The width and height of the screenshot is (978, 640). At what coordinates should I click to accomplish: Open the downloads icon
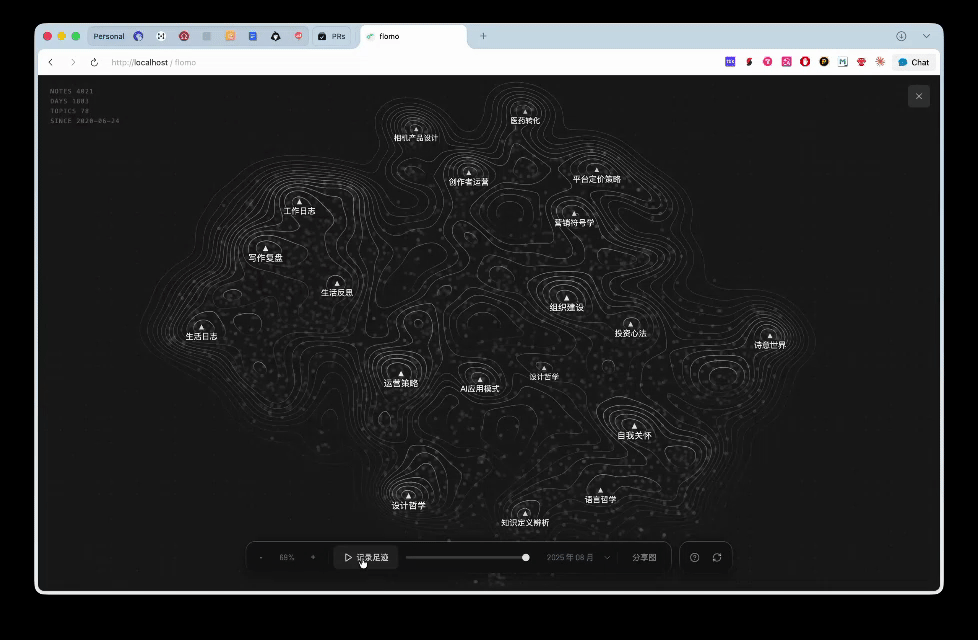901,36
